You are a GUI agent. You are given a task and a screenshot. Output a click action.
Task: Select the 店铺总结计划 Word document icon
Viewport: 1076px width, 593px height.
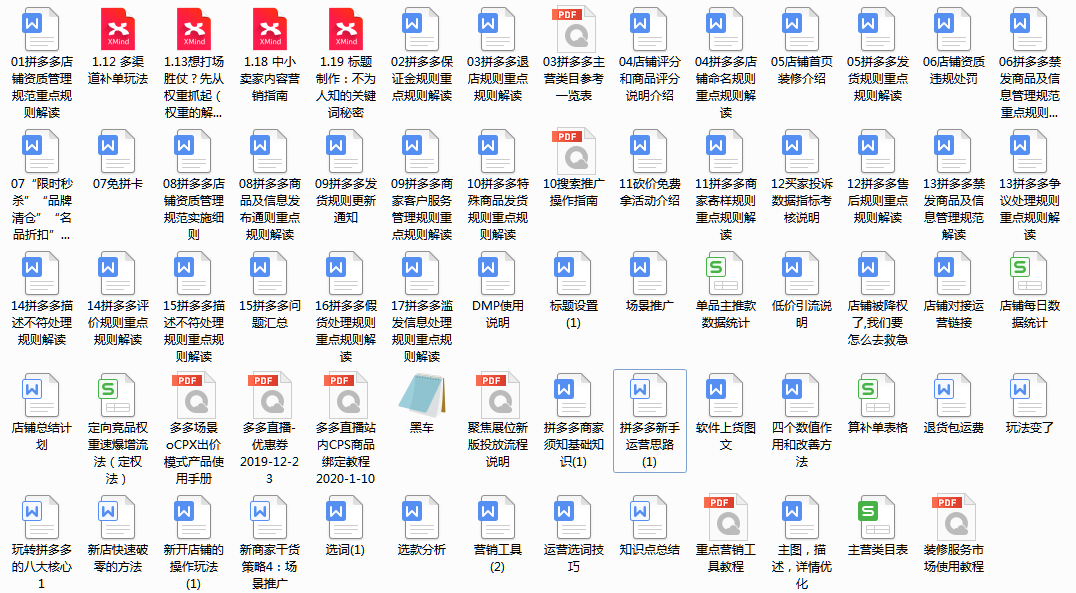41,395
